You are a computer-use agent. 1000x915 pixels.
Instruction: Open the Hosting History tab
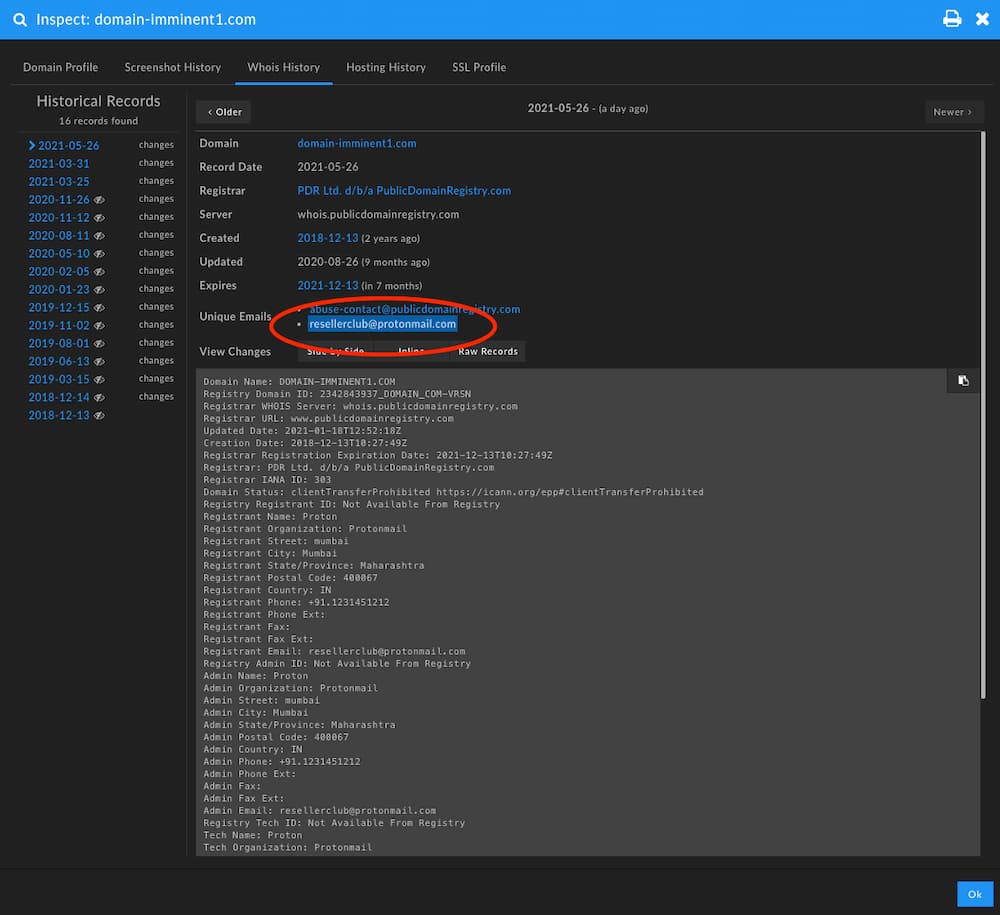[x=386, y=67]
